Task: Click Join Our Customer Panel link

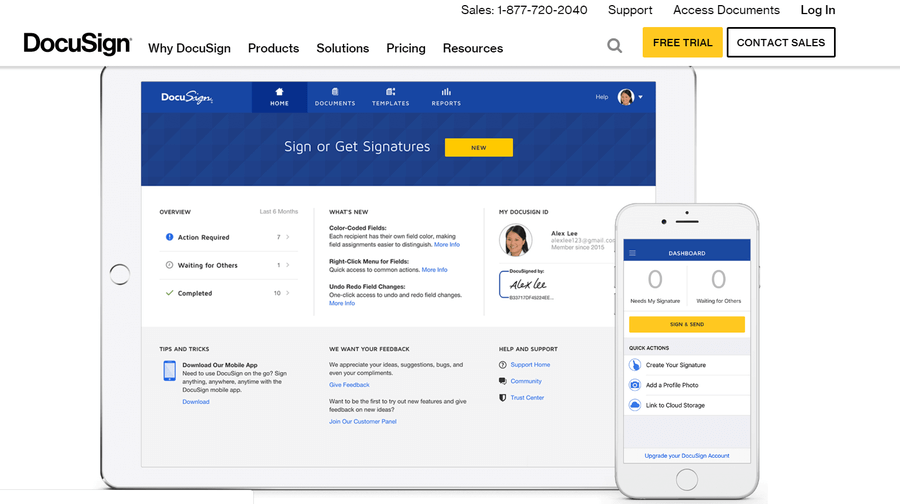Action: click(363, 421)
